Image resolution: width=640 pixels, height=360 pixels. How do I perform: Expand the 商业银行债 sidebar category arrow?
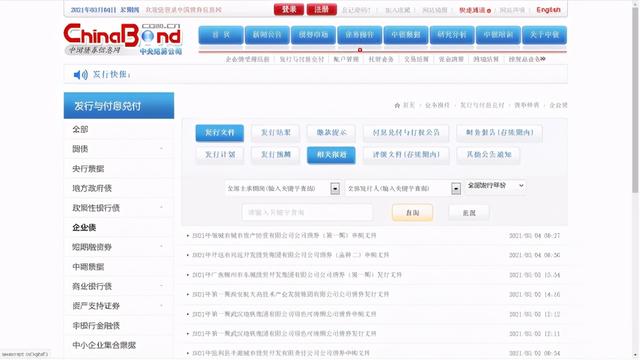point(162,286)
